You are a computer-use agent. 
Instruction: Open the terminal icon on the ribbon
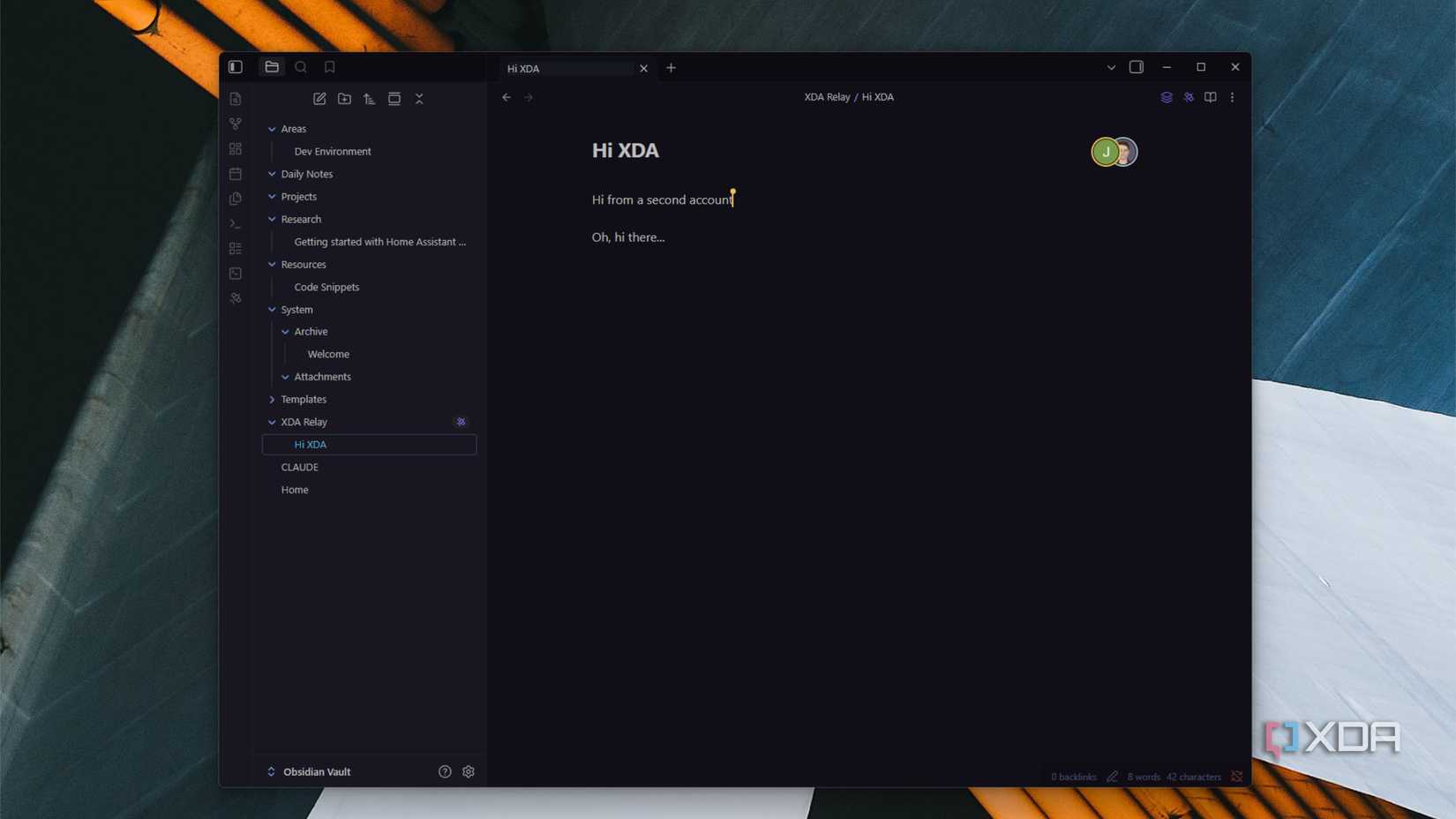[235, 223]
